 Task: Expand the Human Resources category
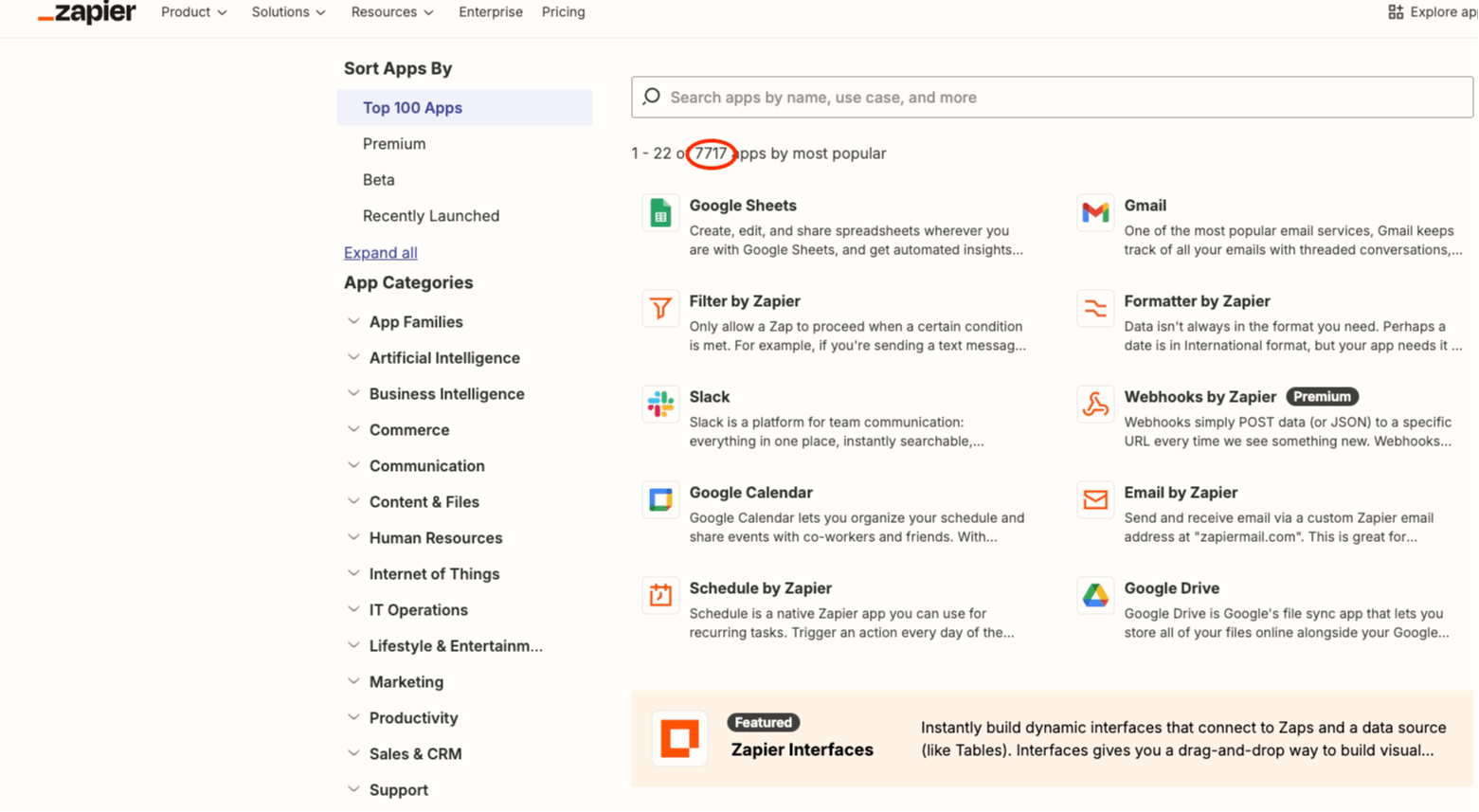click(424, 538)
